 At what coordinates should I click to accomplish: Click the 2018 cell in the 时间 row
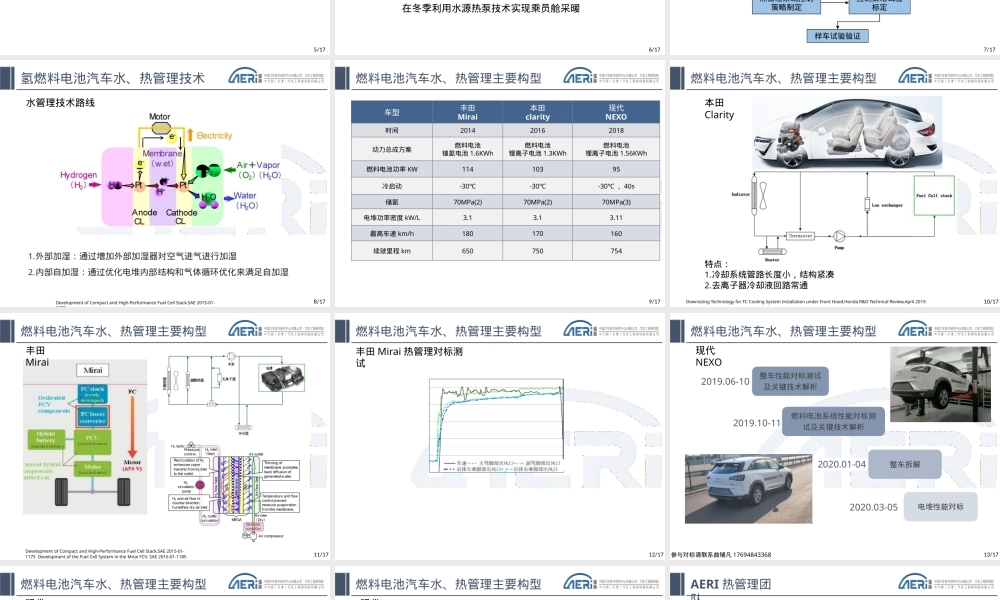[x=616, y=130]
